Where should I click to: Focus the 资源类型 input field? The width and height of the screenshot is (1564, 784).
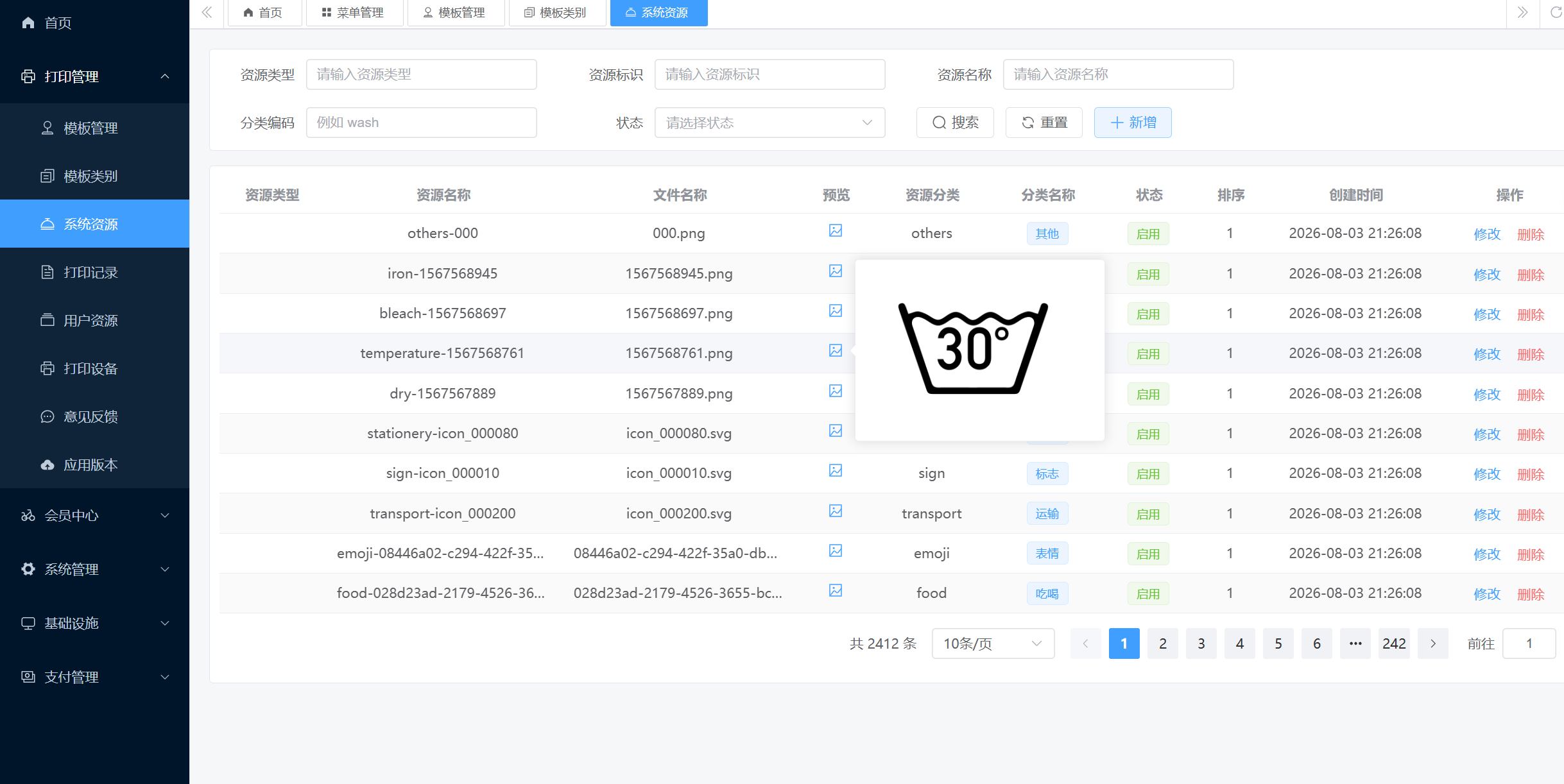tap(421, 74)
